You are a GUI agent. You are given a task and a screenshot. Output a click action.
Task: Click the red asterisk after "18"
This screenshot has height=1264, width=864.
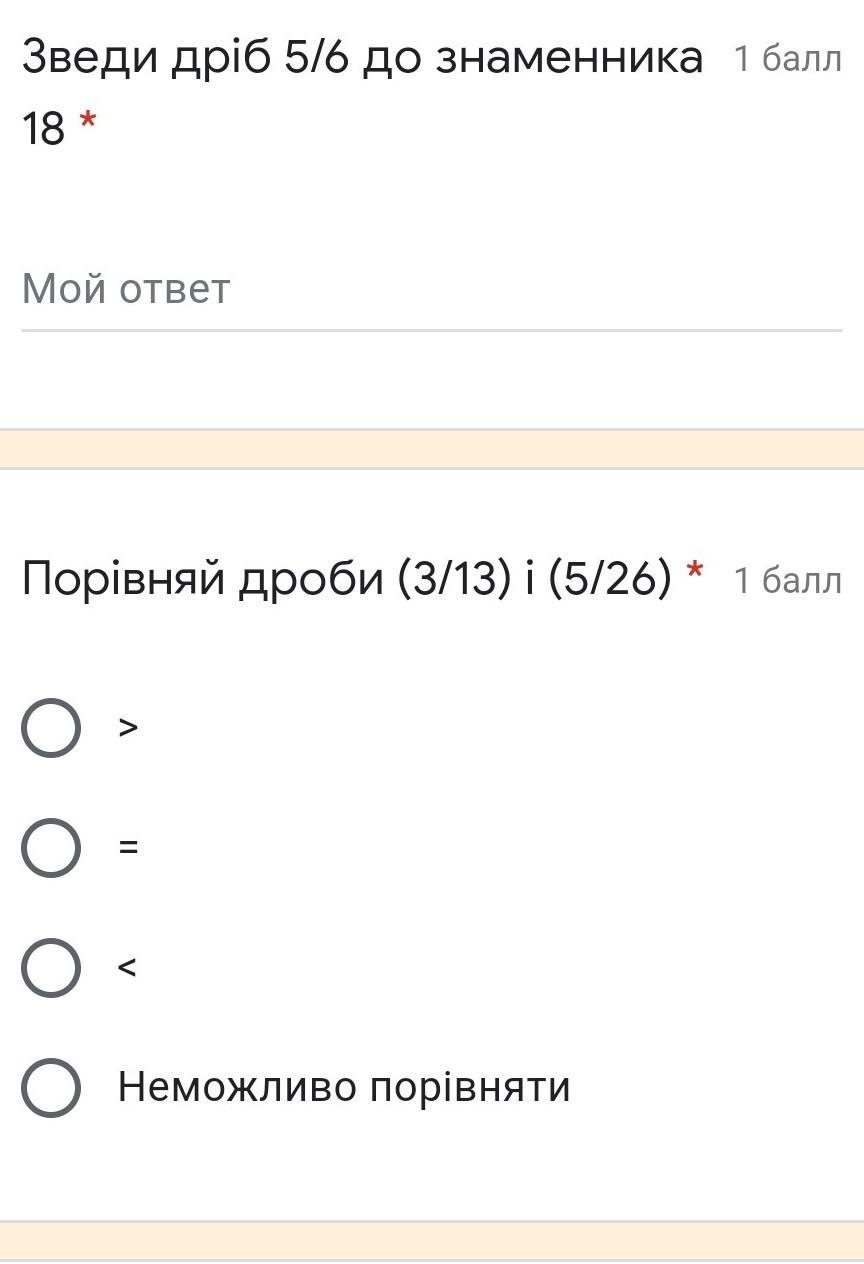[x=87, y=123]
